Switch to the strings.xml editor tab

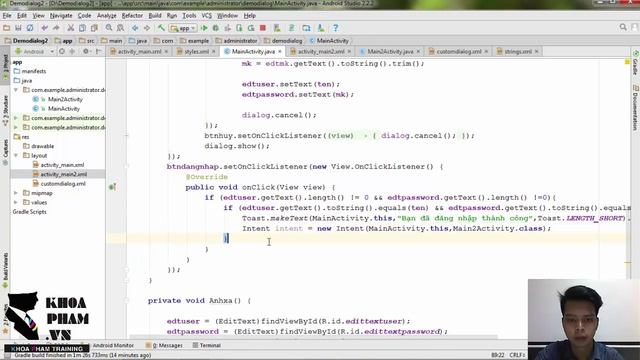click(518, 51)
